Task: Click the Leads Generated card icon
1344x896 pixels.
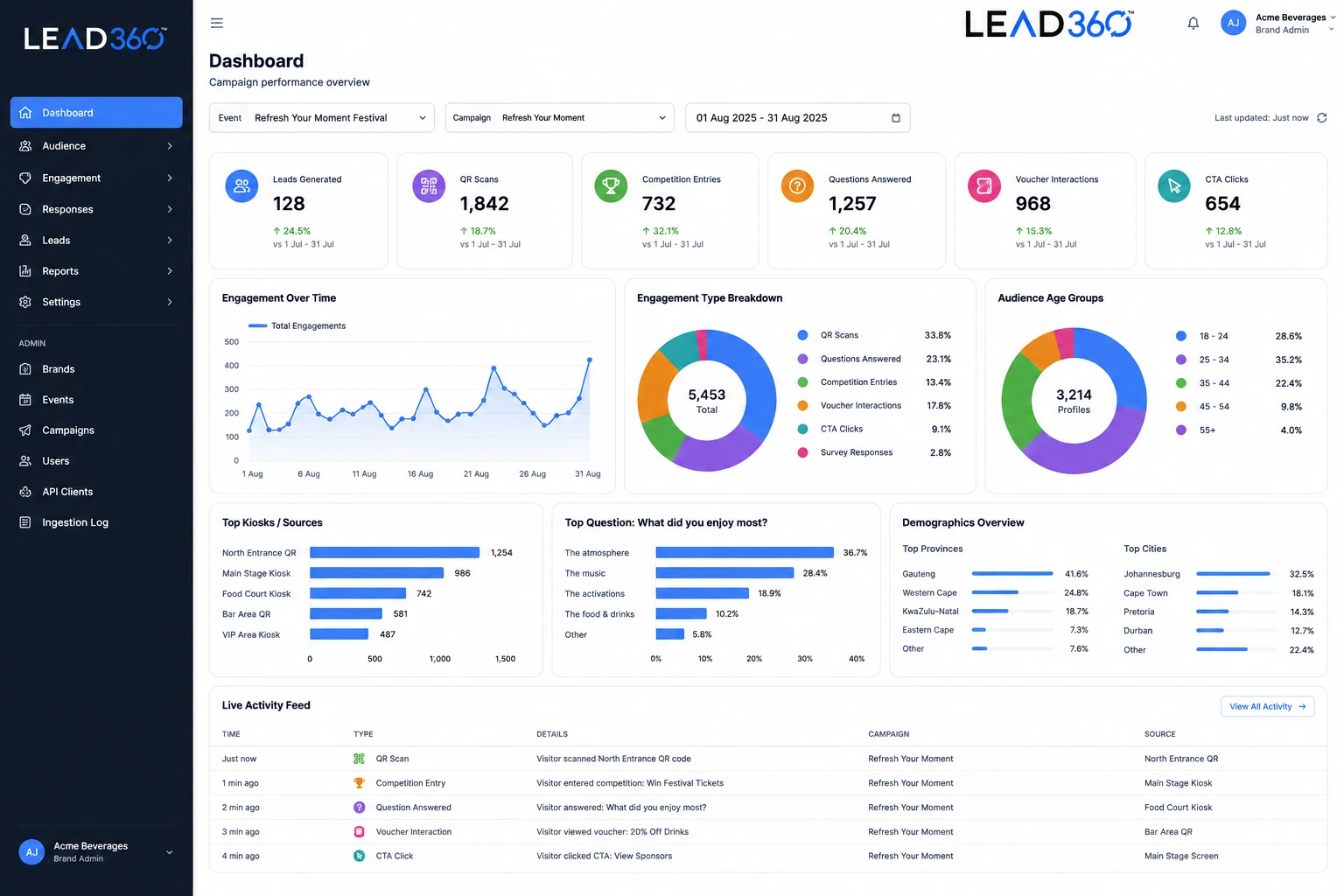Action: click(x=242, y=186)
